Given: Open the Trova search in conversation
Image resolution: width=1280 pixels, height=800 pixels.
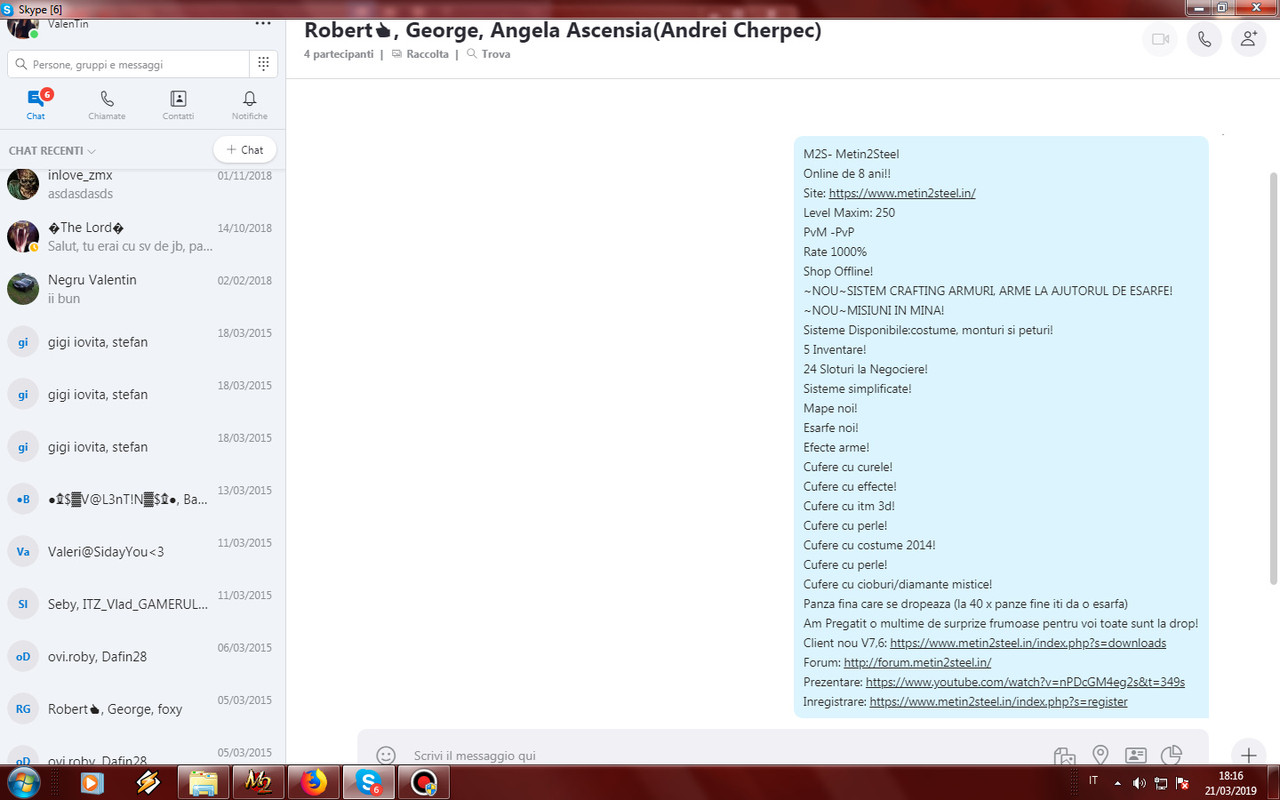Looking at the screenshot, I should tap(488, 54).
